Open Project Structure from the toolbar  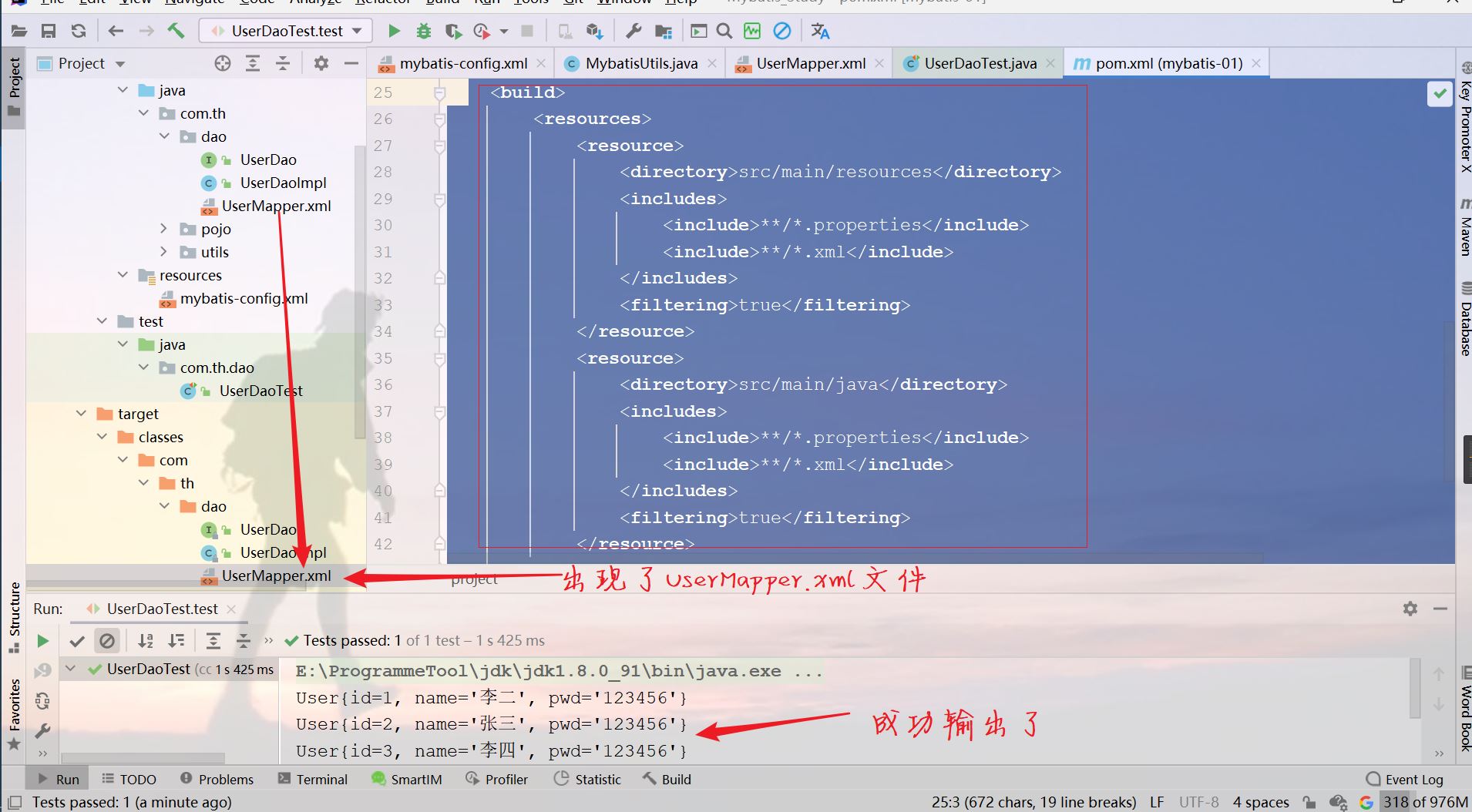click(x=663, y=31)
